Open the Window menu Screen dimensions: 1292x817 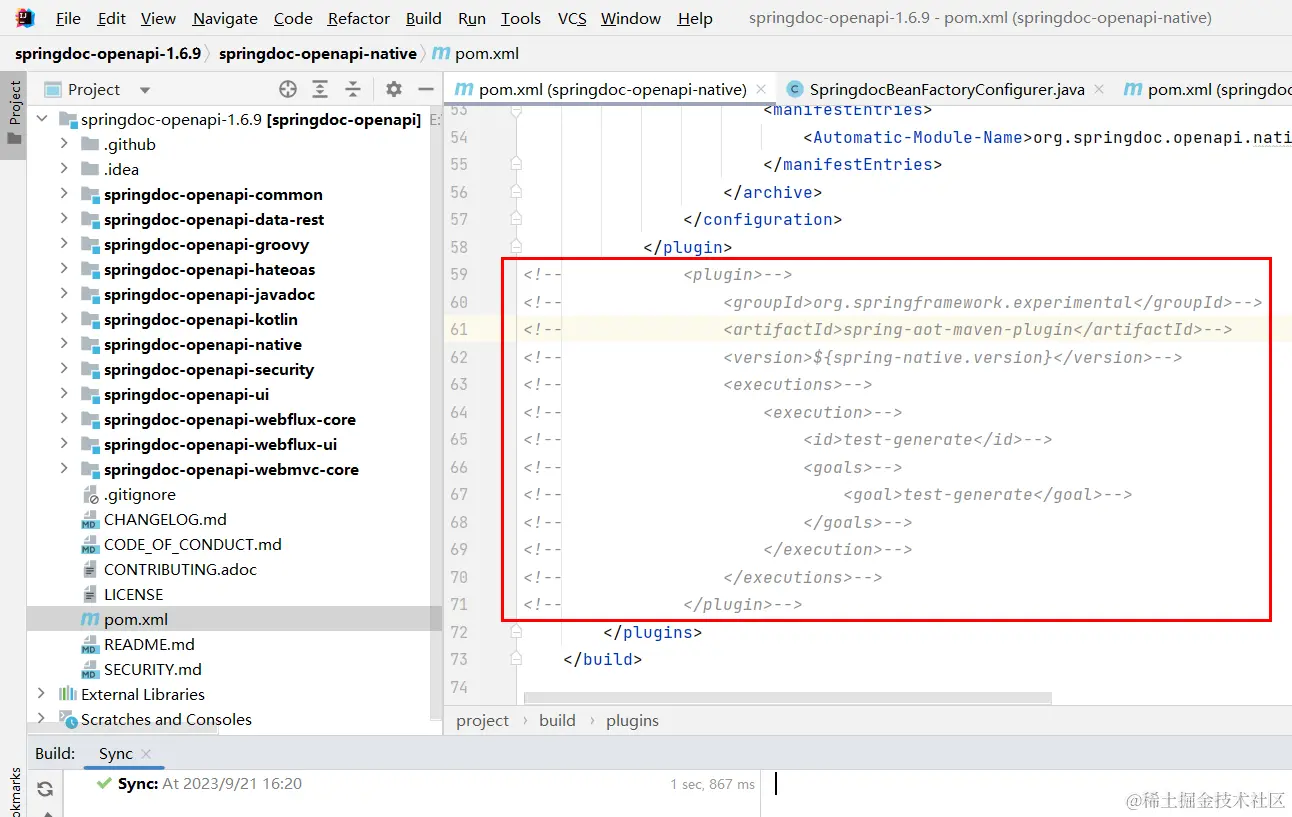[631, 18]
